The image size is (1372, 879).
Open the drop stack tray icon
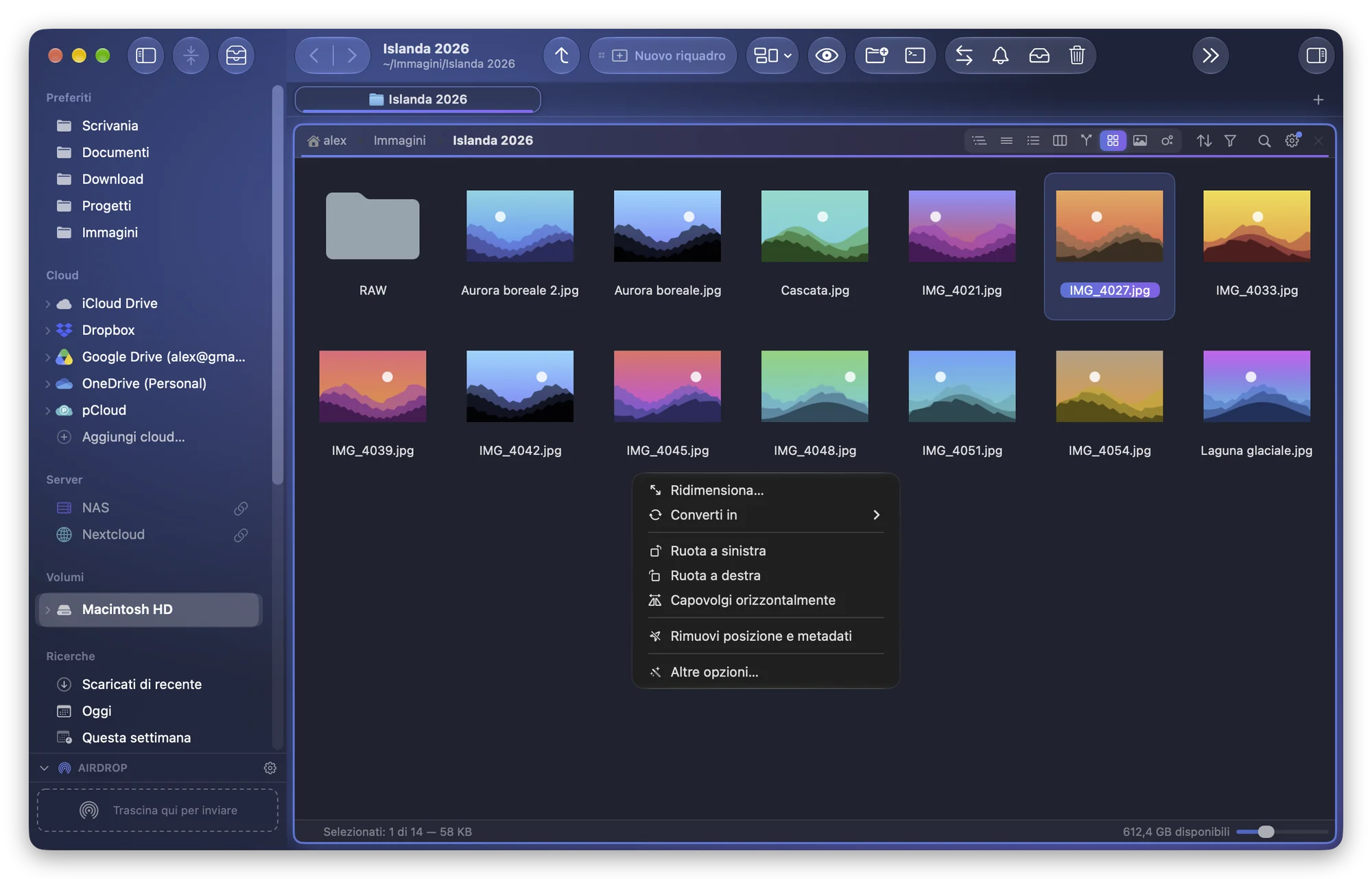(x=236, y=56)
